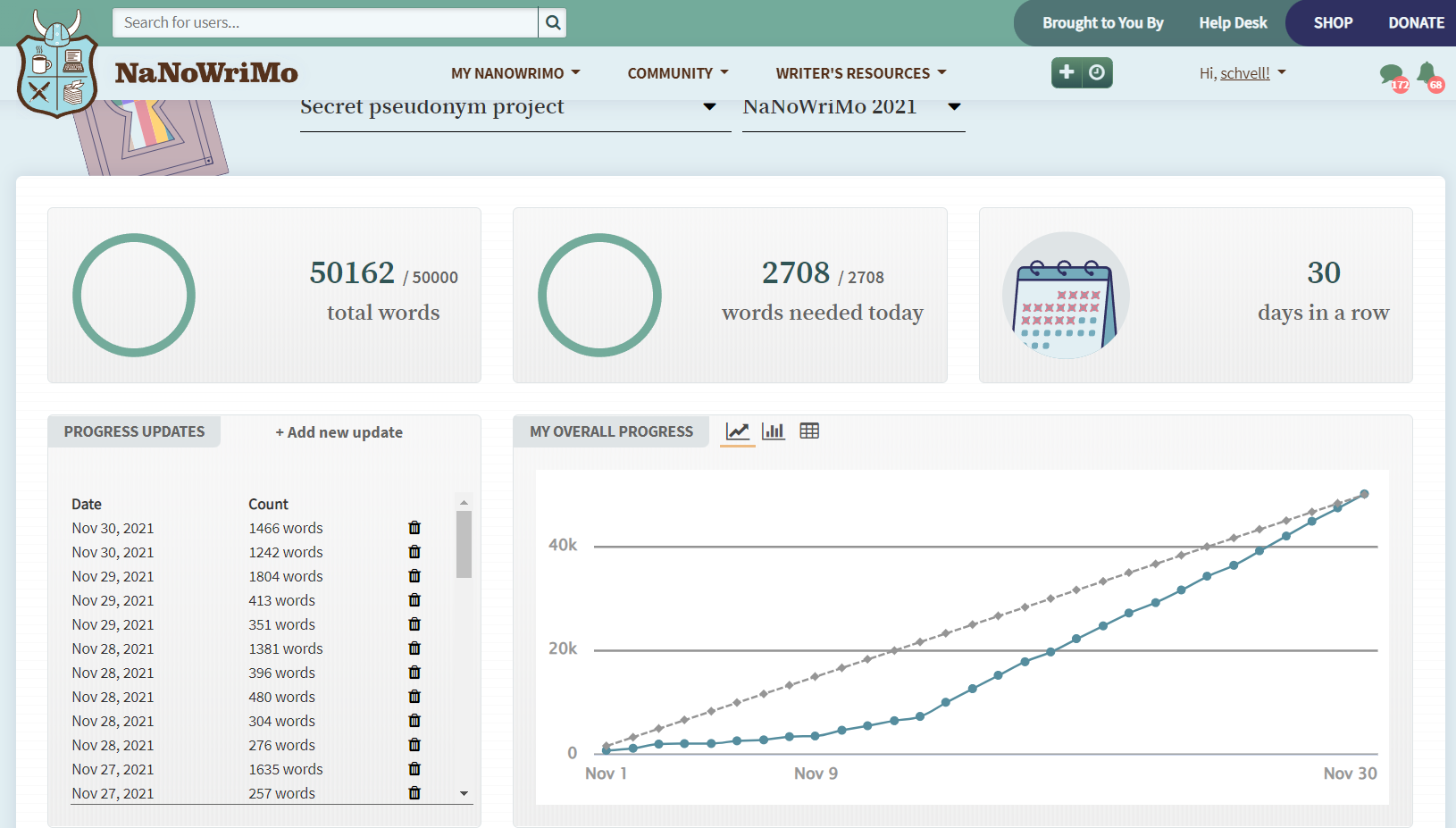Open notifications bell icon
This screenshot has height=828, width=1456.
point(1427,73)
